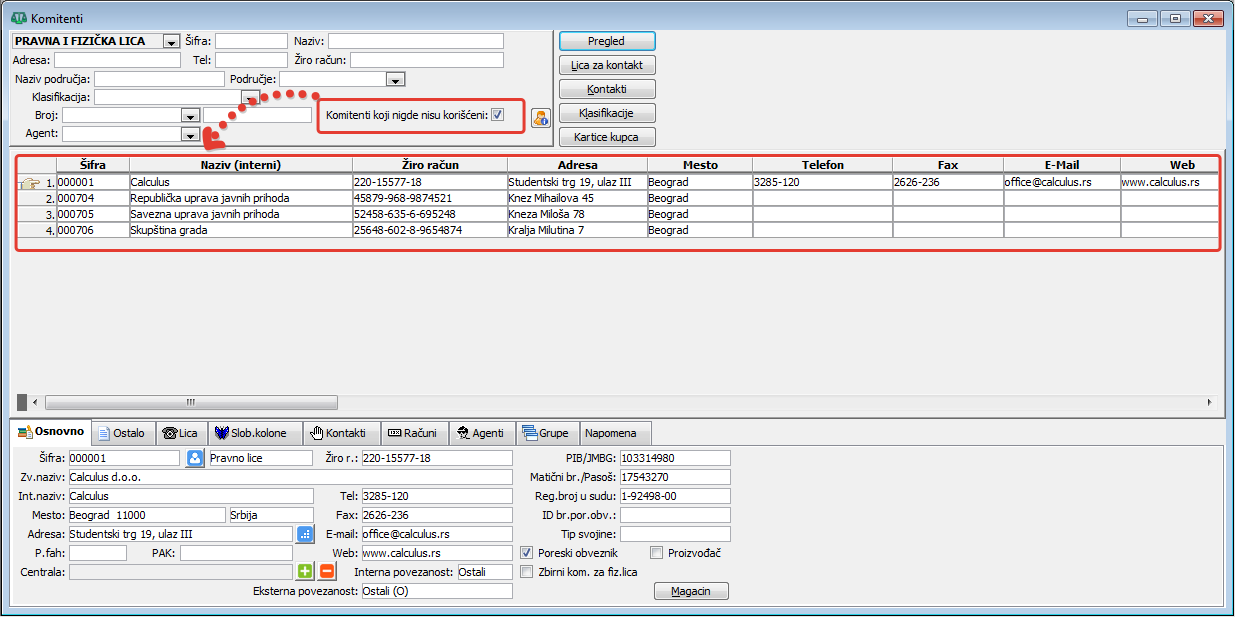Screen dimensions: 1235x617
Task: Click the user info icon beside unused-komitenti checkbox
Action: tap(541, 117)
